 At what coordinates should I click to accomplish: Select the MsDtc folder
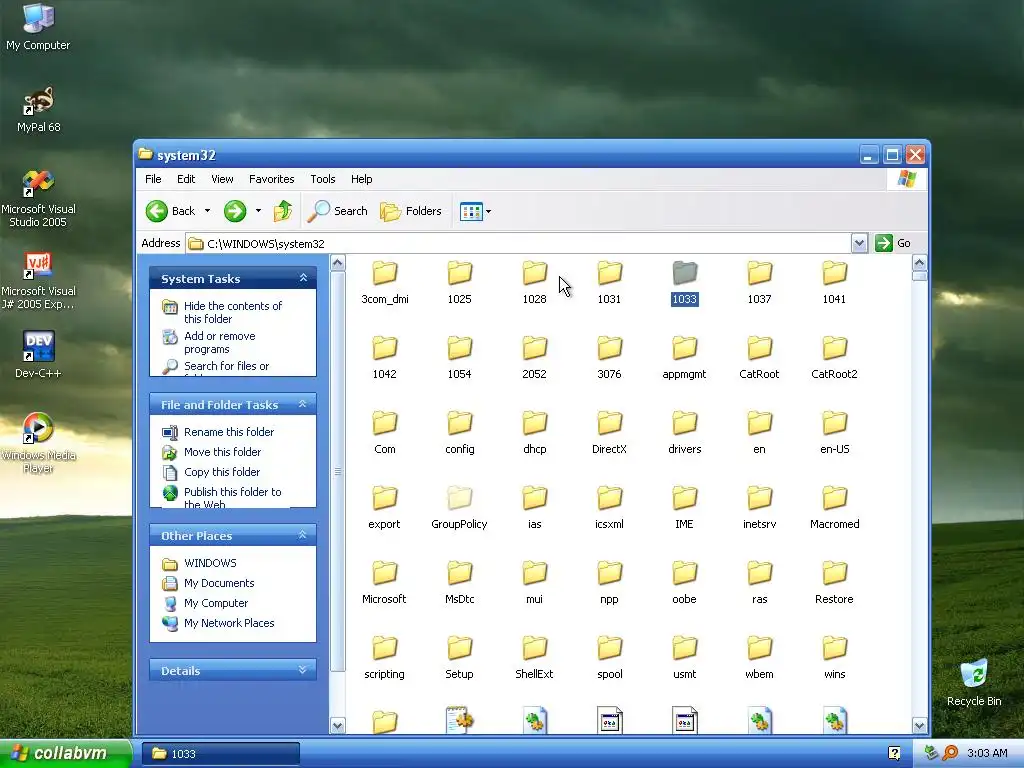[460, 583]
